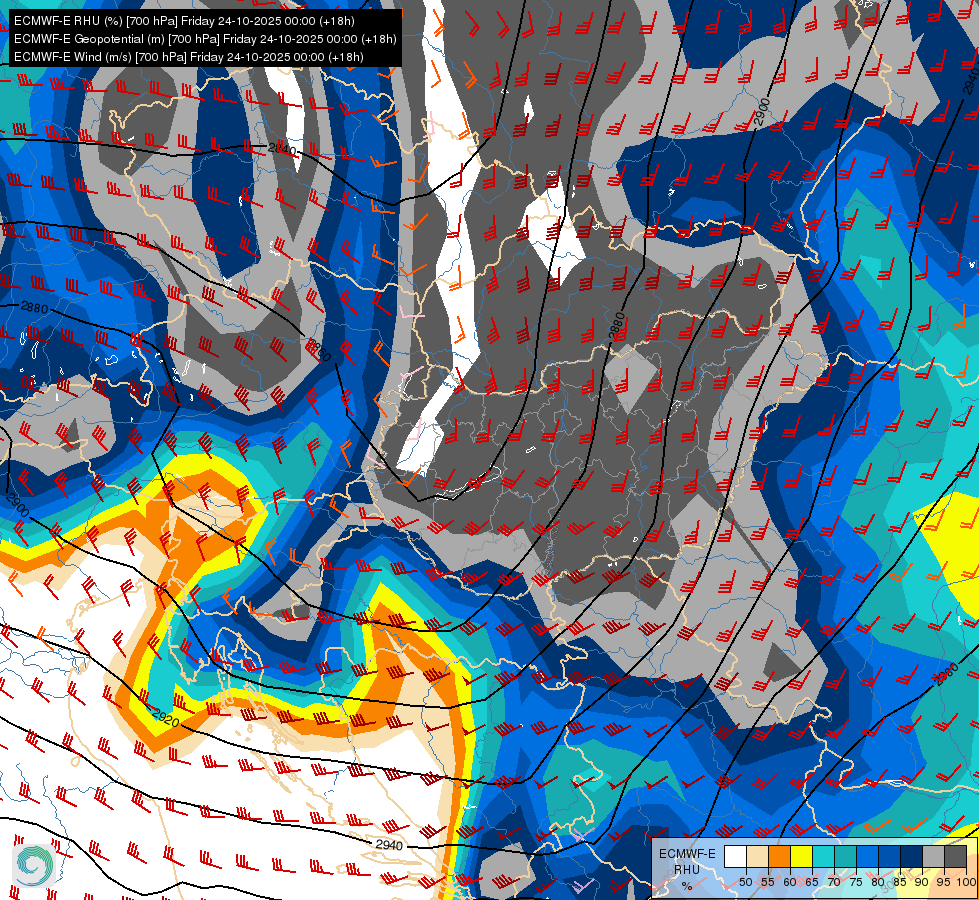Pick the dark gray 95-100 legend swatch
The width and height of the screenshot is (979, 900).
click(x=955, y=856)
